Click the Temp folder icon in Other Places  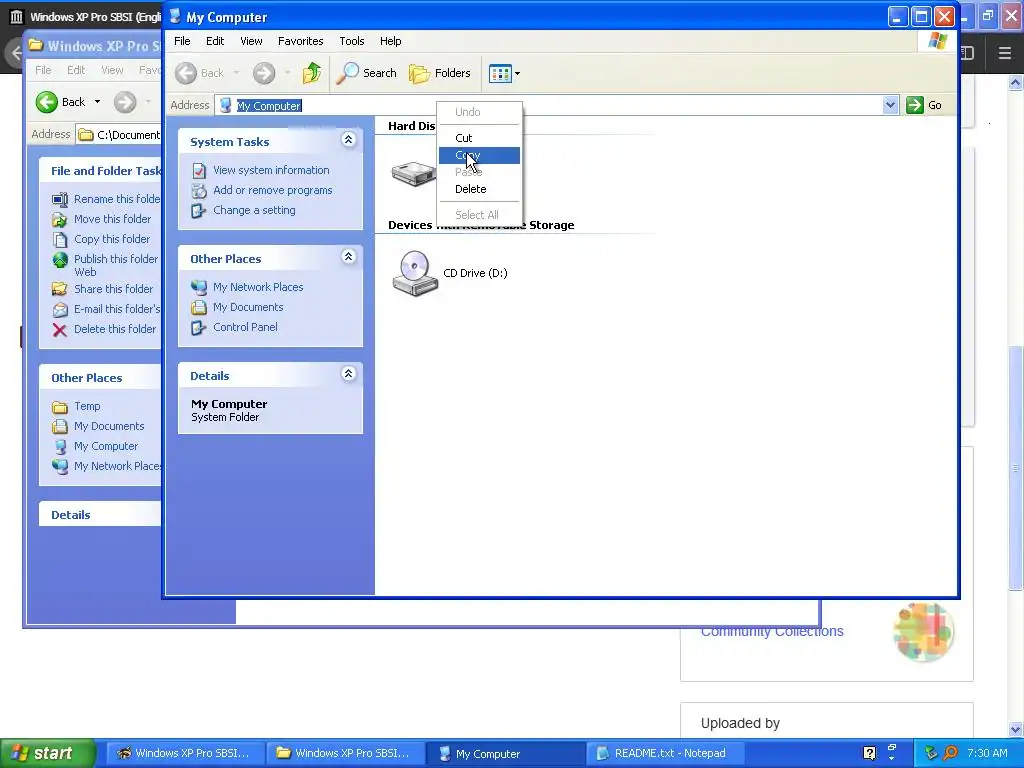click(60, 407)
